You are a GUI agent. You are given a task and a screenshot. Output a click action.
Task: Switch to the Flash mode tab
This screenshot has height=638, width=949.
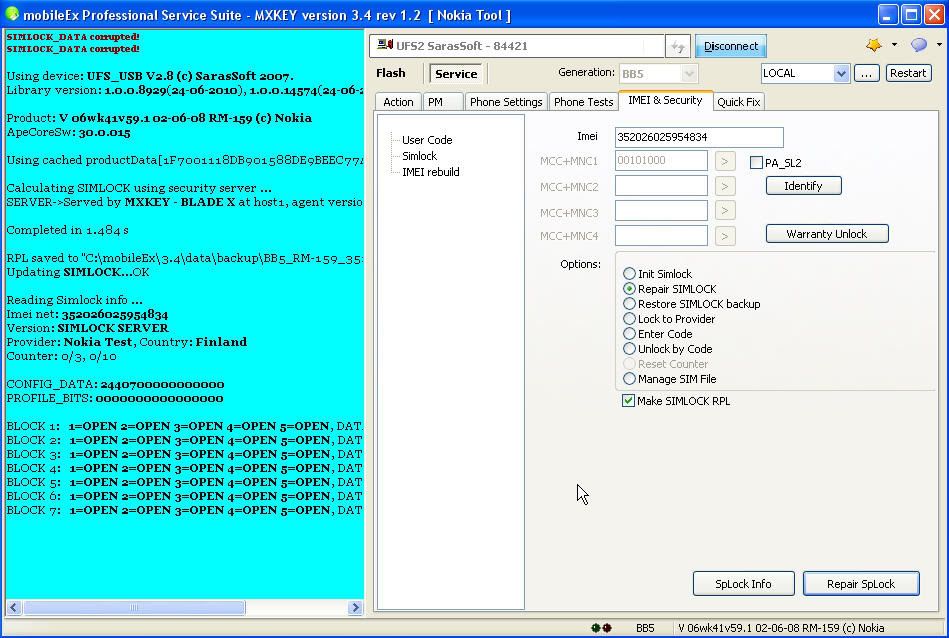390,73
